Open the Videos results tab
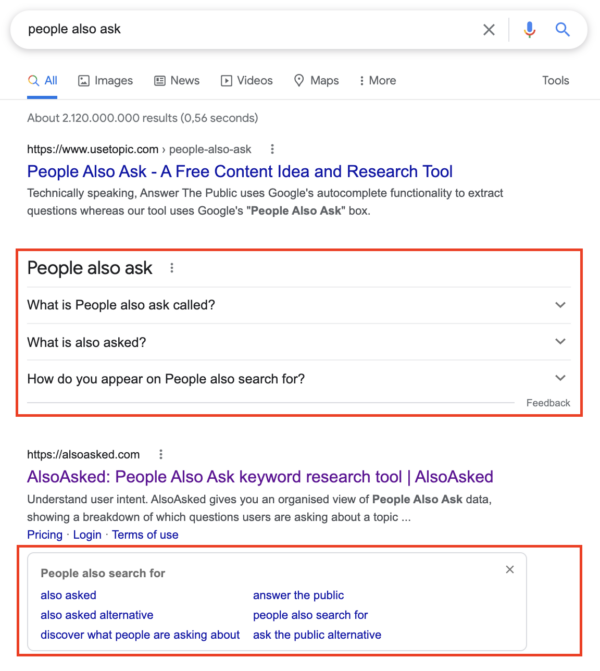This screenshot has height=671, width=600. pyautogui.click(x=246, y=81)
